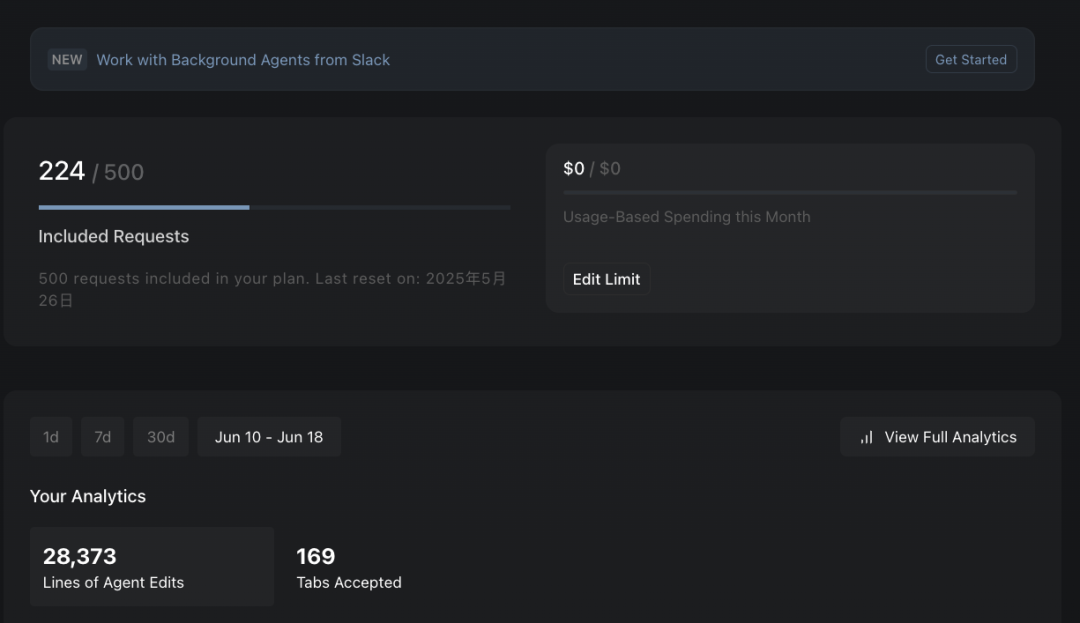The image size is (1080, 623).
Task: Select the Lines of Agent Edits card
Action: click(152, 567)
